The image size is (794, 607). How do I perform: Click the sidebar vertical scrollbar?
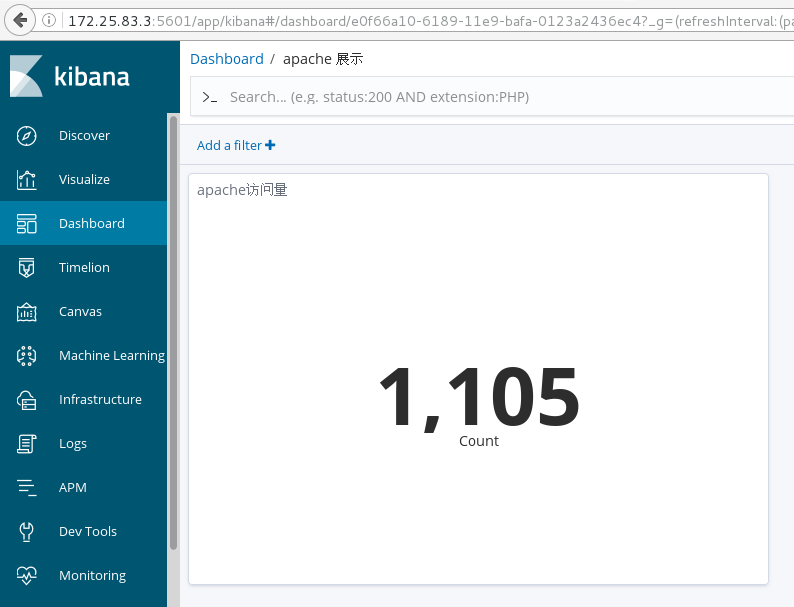coord(173,333)
